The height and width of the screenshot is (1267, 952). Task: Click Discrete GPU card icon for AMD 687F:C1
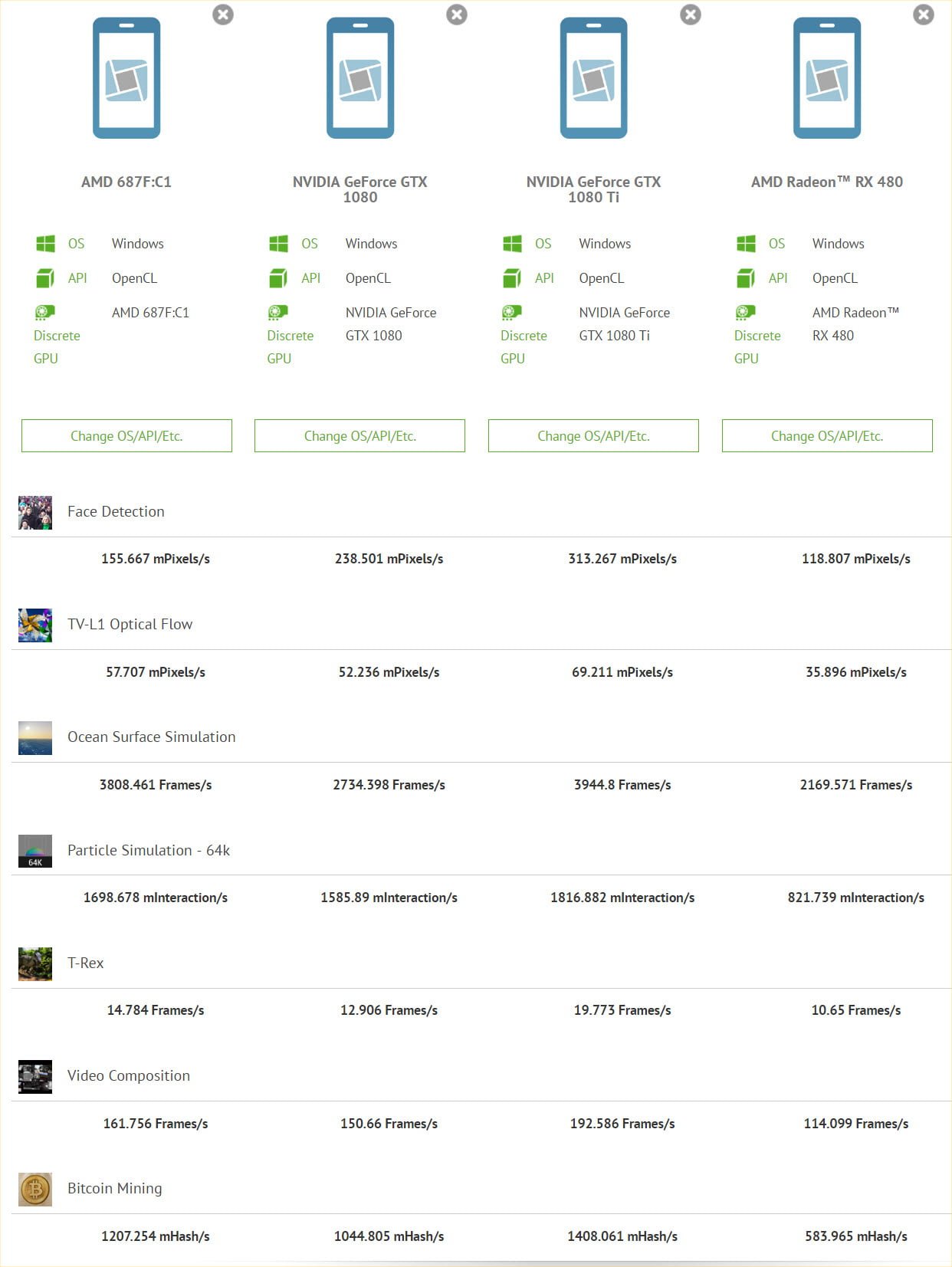pyautogui.click(x=44, y=312)
